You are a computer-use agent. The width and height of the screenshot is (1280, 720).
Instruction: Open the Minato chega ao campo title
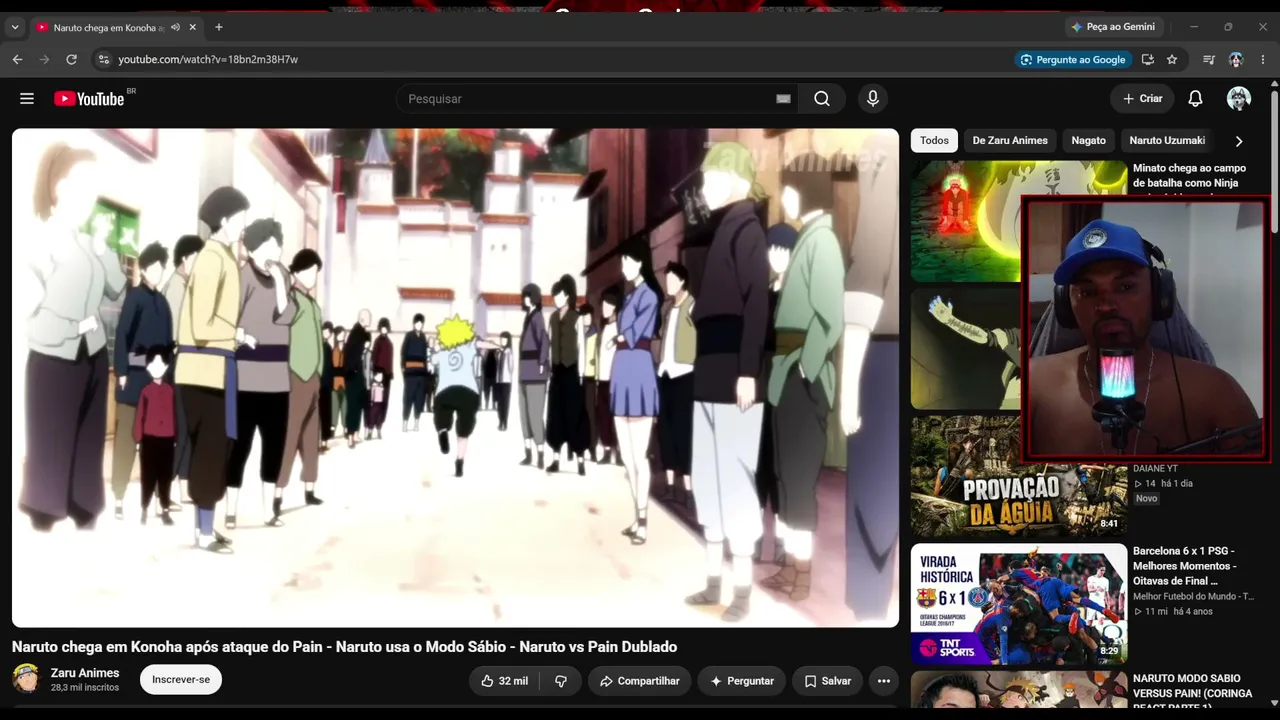point(1189,176)
